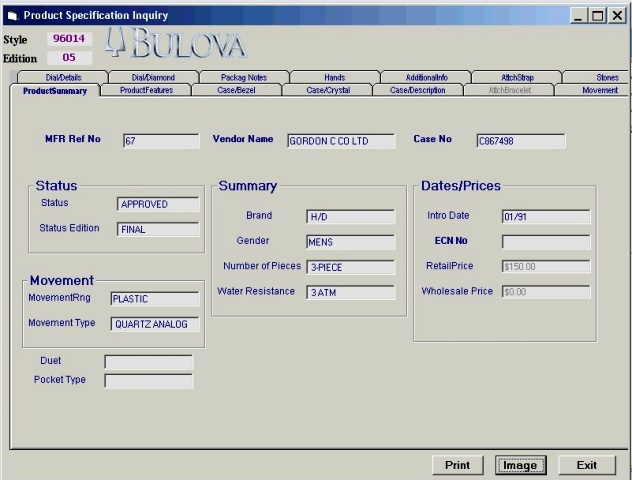This screenshot has width=632, height=480.
Task: Click the Pocket Type input field
Action: point(149,381)
